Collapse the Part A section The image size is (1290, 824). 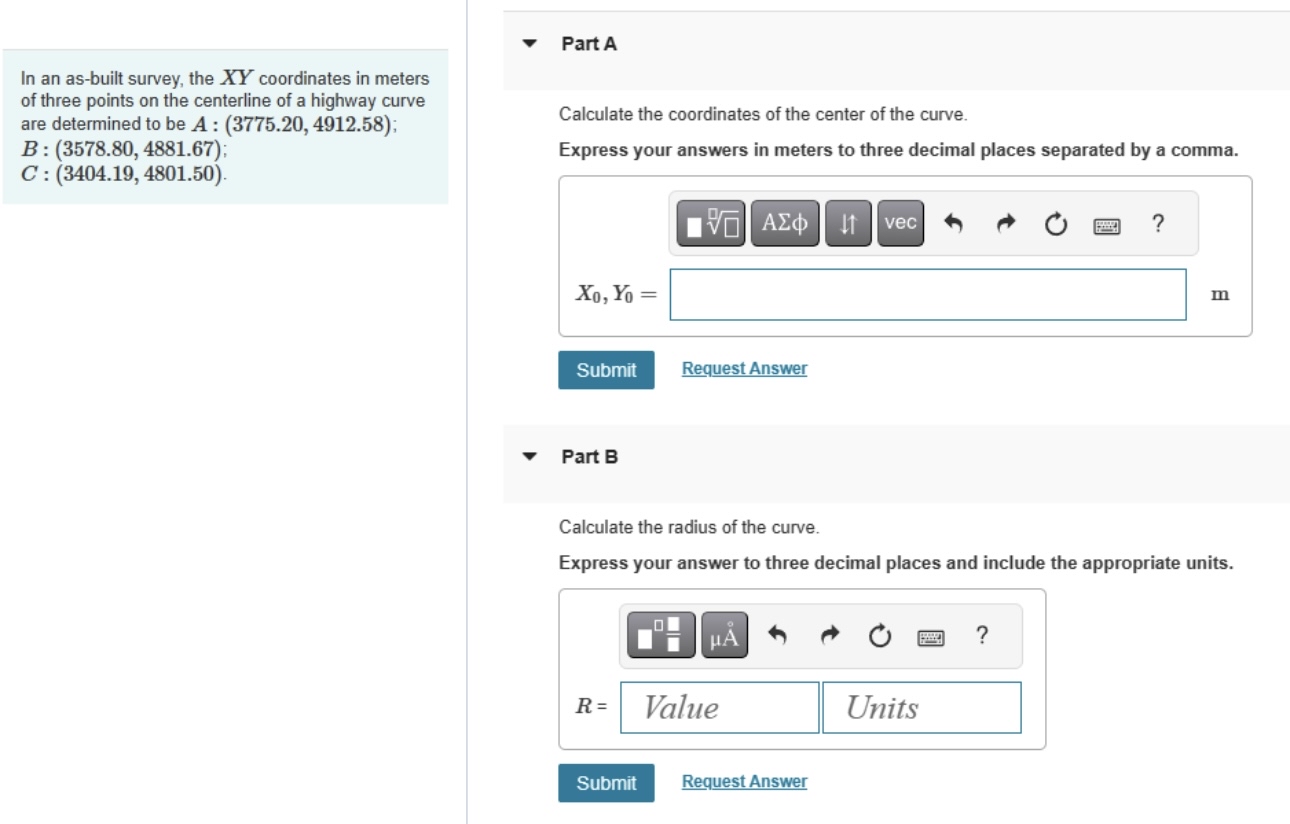pyautogui.click(x=530, y=43)
